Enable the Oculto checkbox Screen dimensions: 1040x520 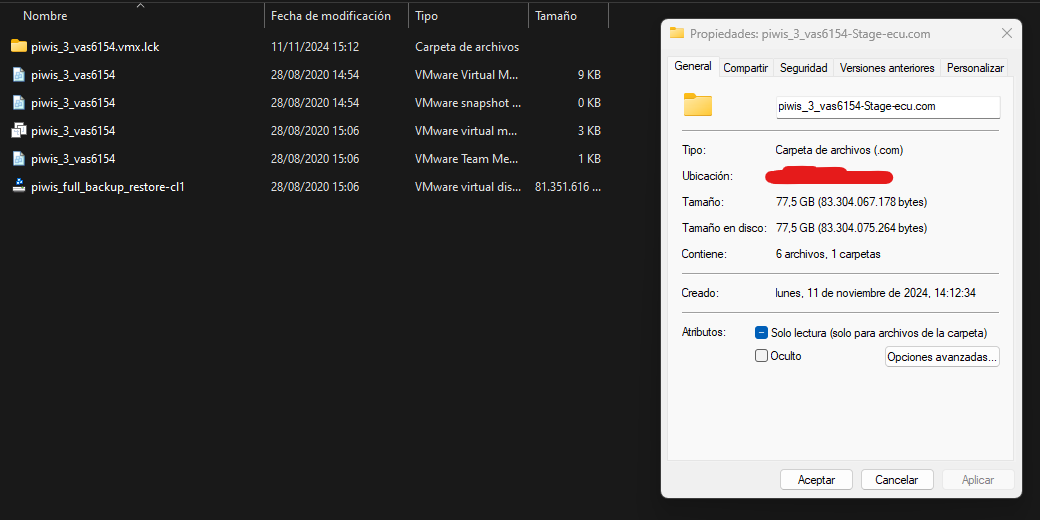[x=761, y=356]
